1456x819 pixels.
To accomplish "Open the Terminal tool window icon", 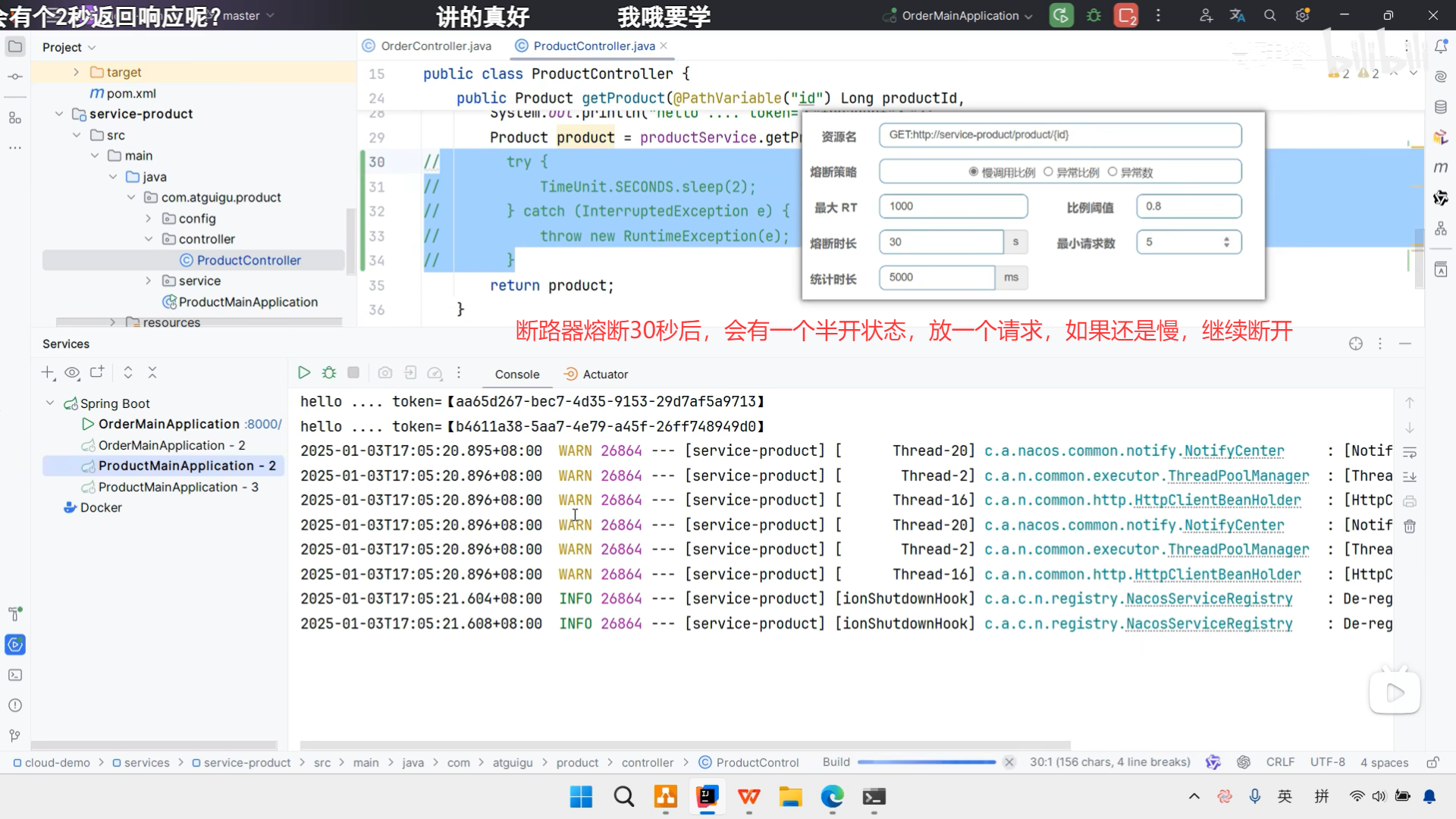I will pos(15,675).
